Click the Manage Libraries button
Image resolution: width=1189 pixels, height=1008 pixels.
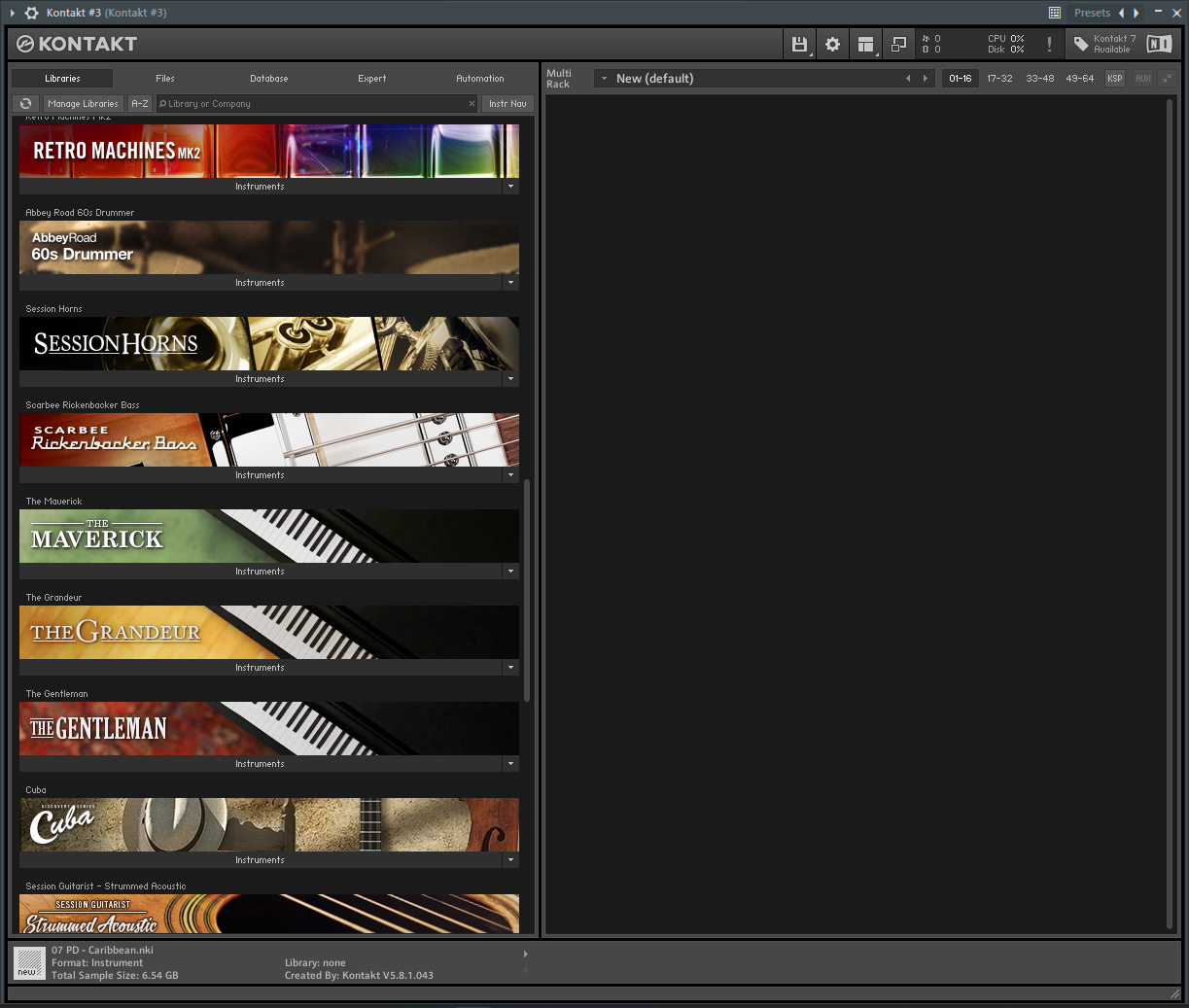coord(83,103)
